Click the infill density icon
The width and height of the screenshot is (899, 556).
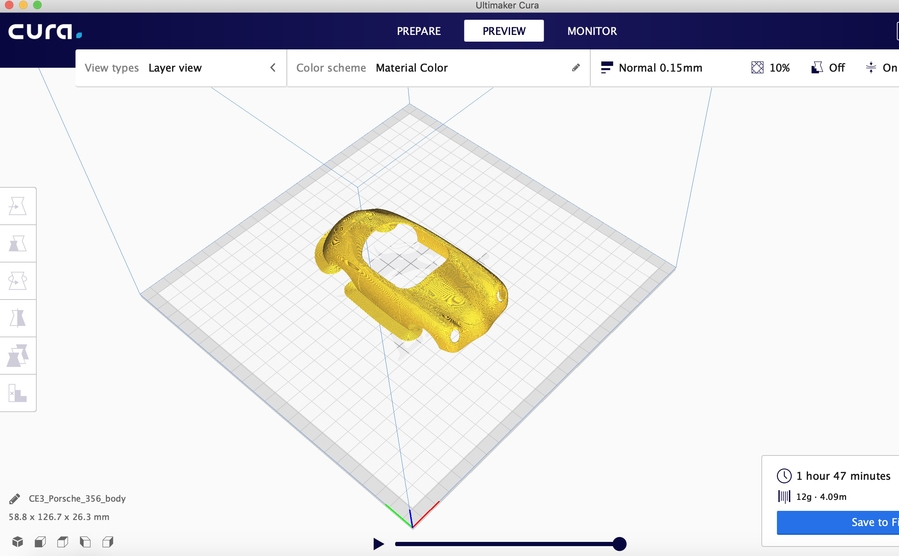757,68
